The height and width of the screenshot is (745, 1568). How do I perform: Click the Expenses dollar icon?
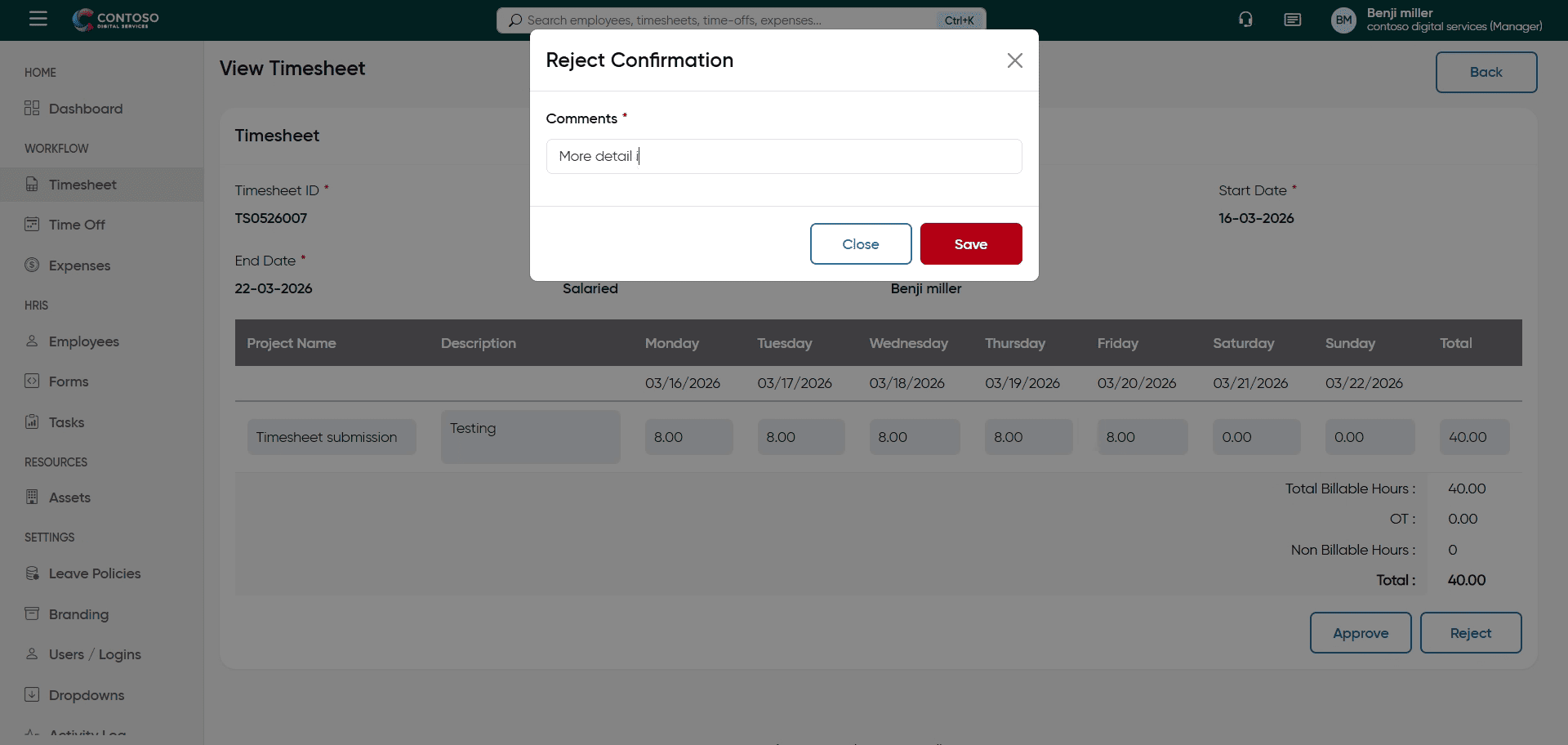[x=32, y=265]
